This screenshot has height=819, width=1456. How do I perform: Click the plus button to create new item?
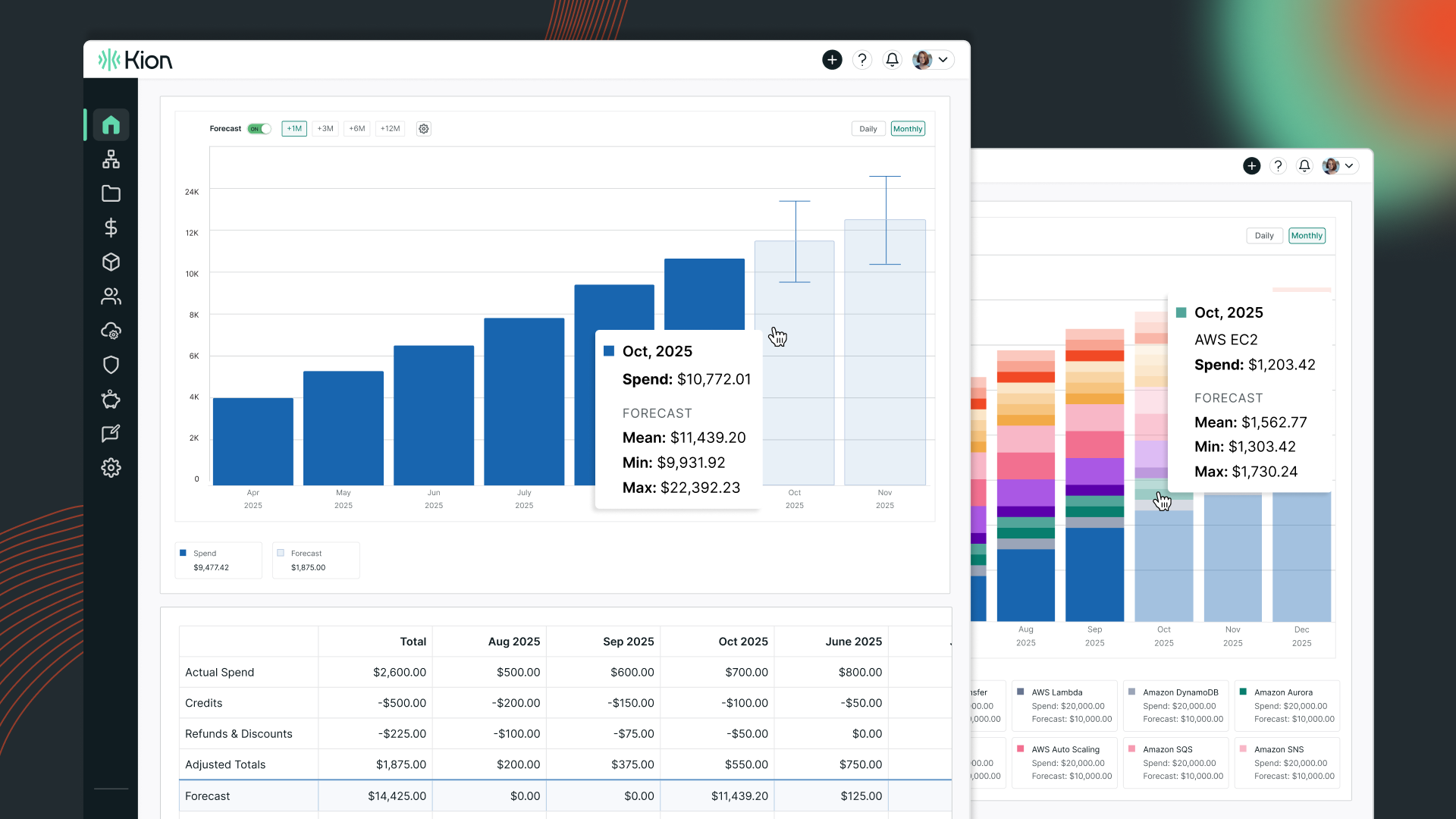point(832,59)
